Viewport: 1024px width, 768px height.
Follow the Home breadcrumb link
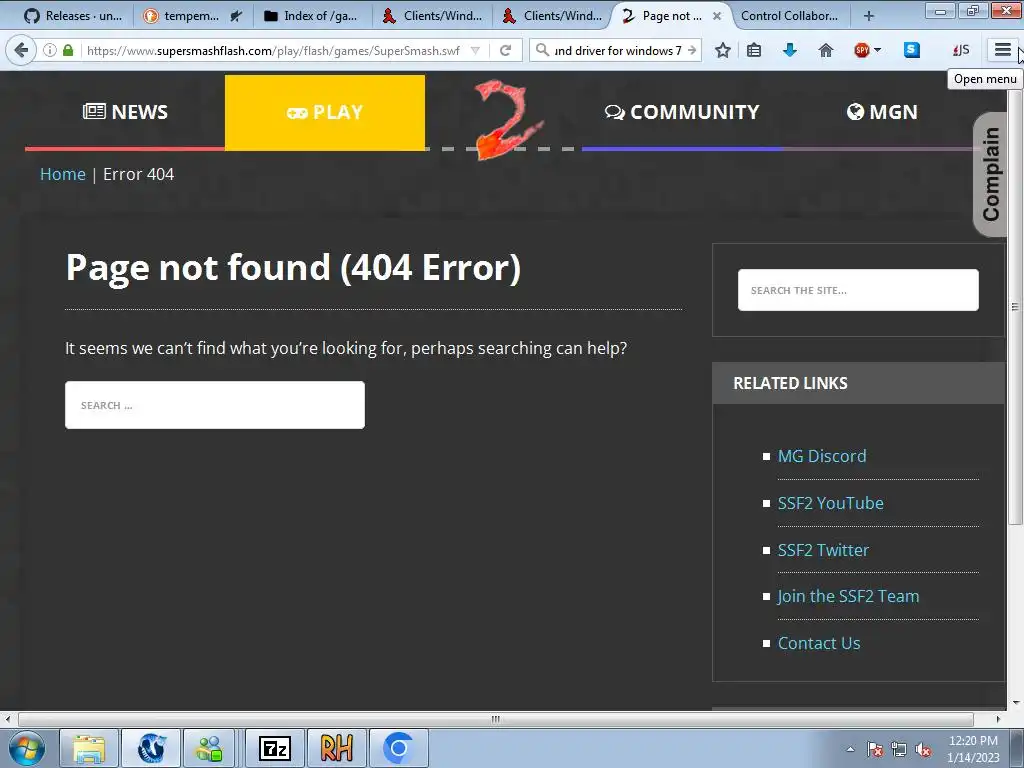coord(63,174)
